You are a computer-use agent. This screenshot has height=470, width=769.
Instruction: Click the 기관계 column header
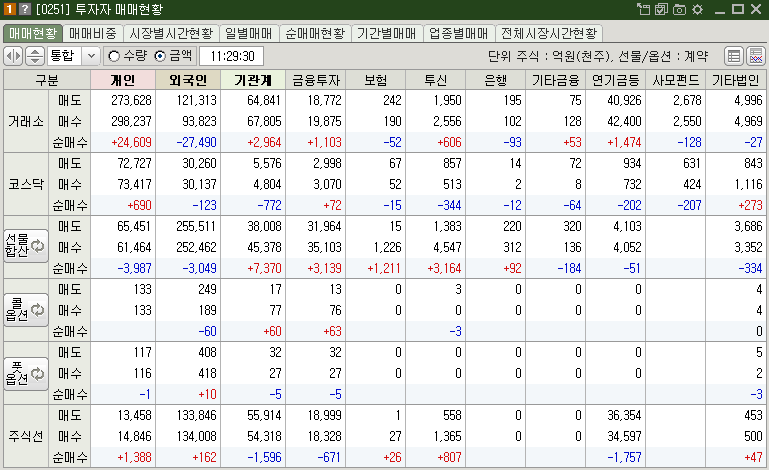pyautogui.click(x=253, y=80)
